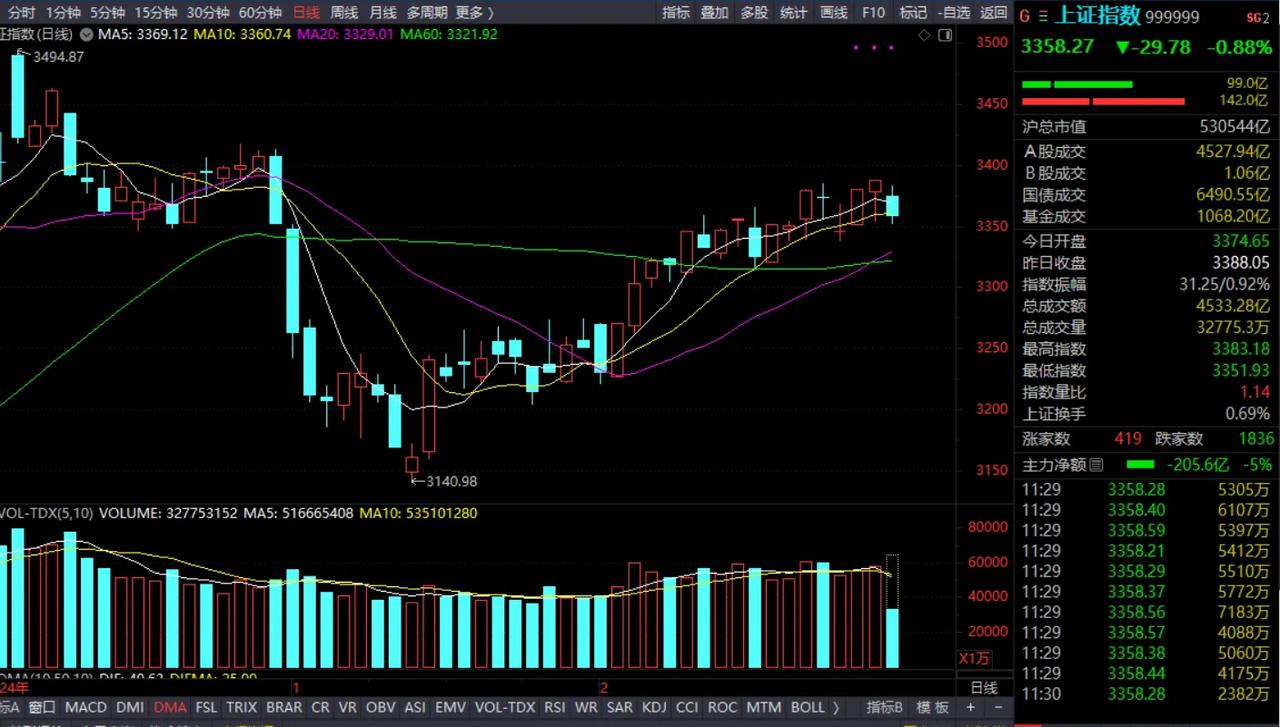Screen dimensions: 1280x727
Task: Switch to 30分钟 period
Action: point(207,13)
